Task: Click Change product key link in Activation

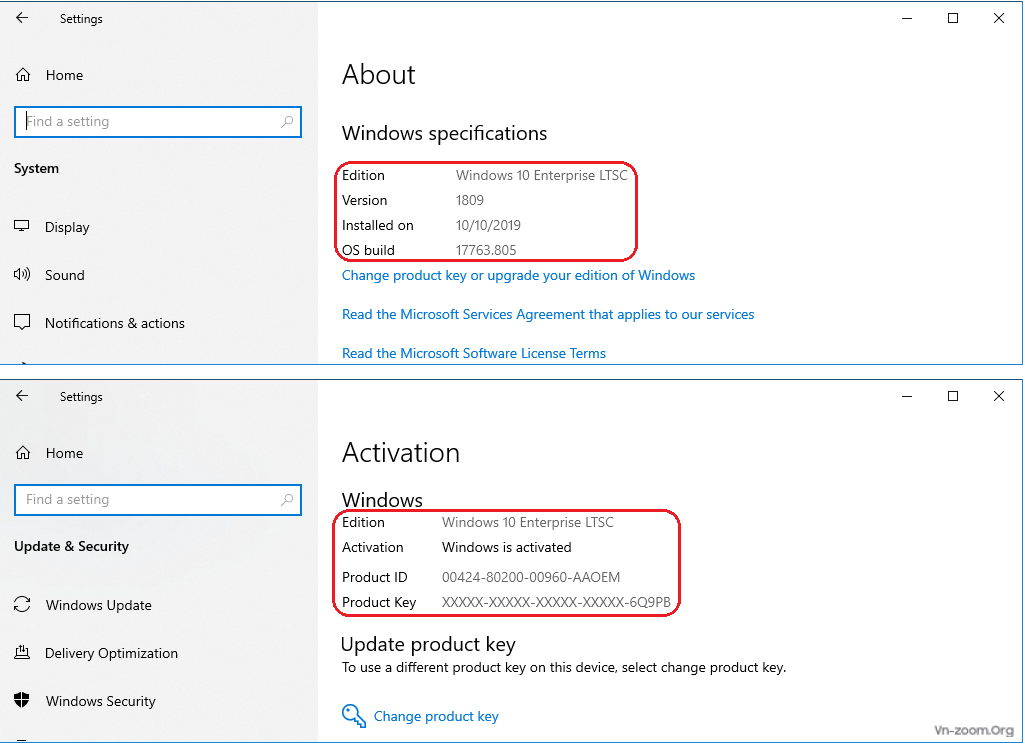Action: 436,716
